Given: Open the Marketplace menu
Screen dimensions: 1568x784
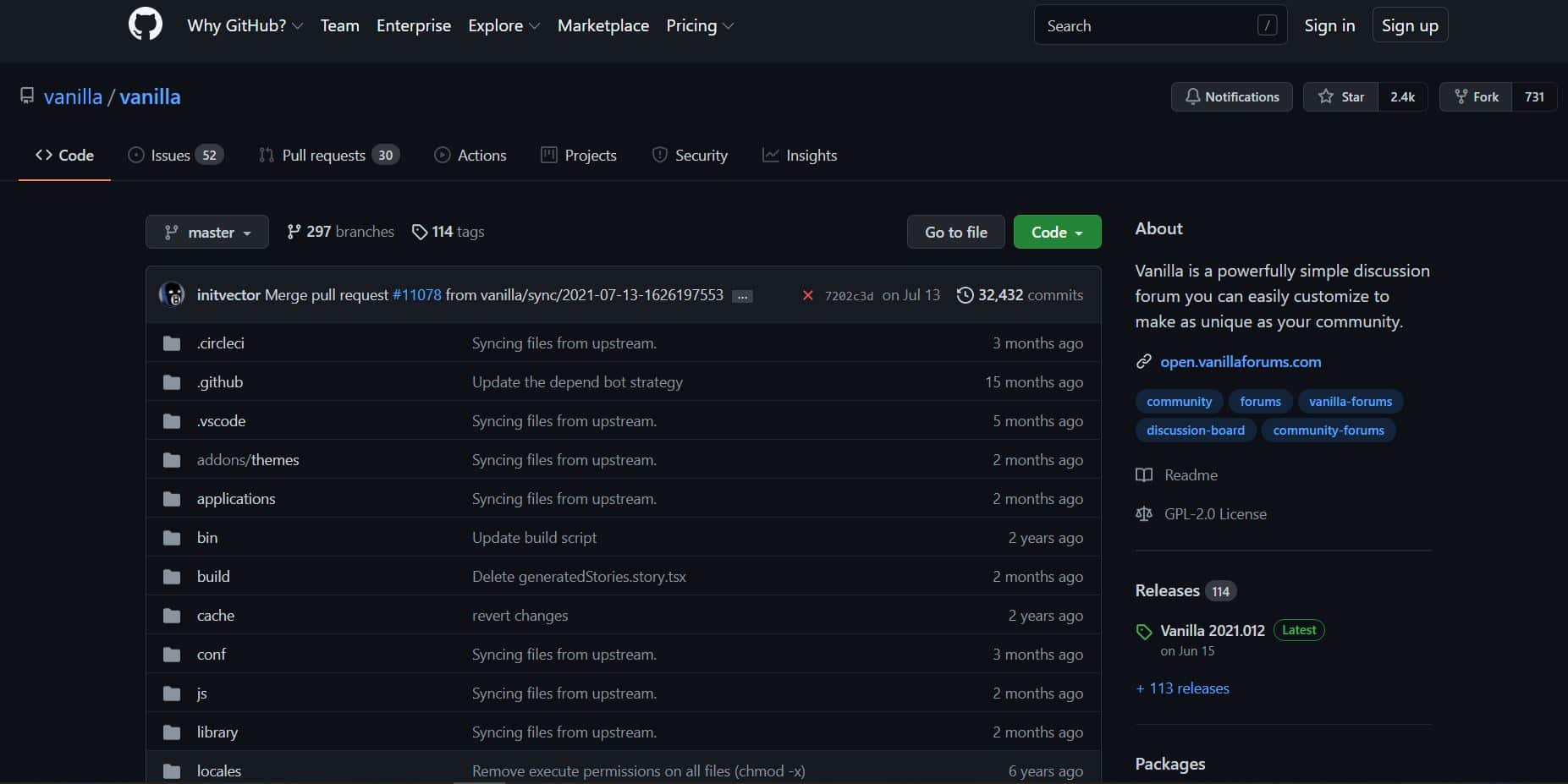Looking at the screenshot, I should point(603,25).
